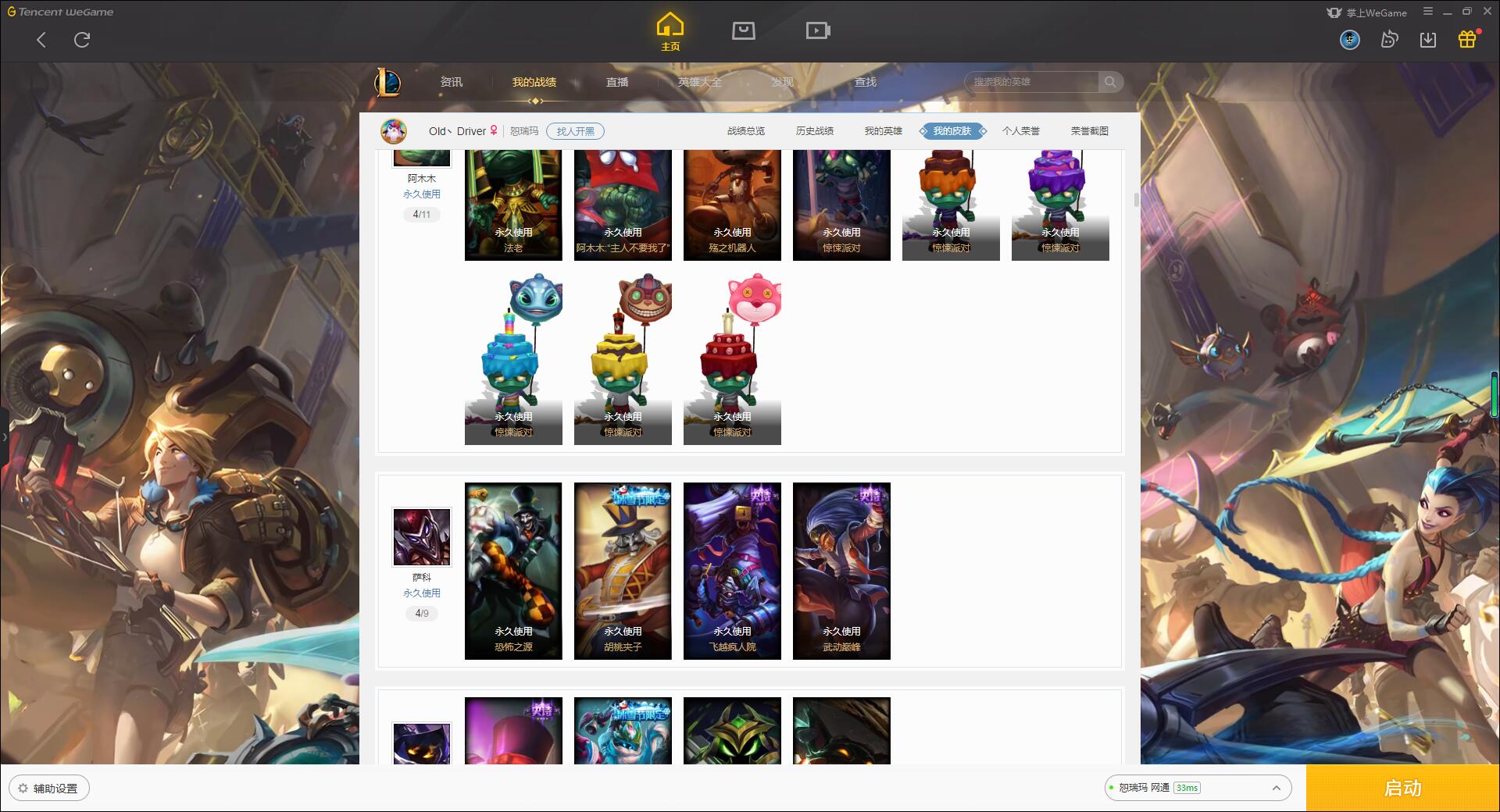The height and width of the screenshot is (812, 1500).
Task: Select the 胡桃夹子 Shaco skin card
Action: pyautogui.click(x=623, y=571)
